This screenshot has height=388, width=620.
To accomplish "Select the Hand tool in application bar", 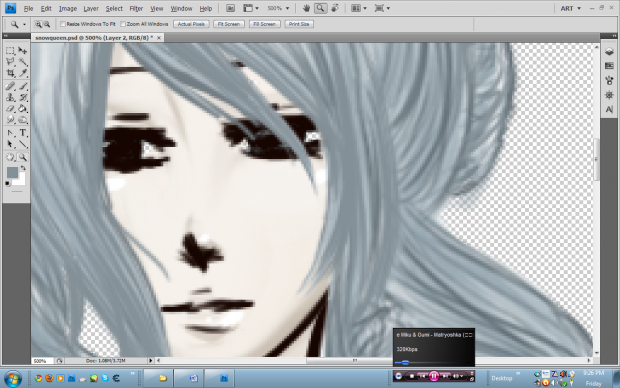I will point(306,8).
